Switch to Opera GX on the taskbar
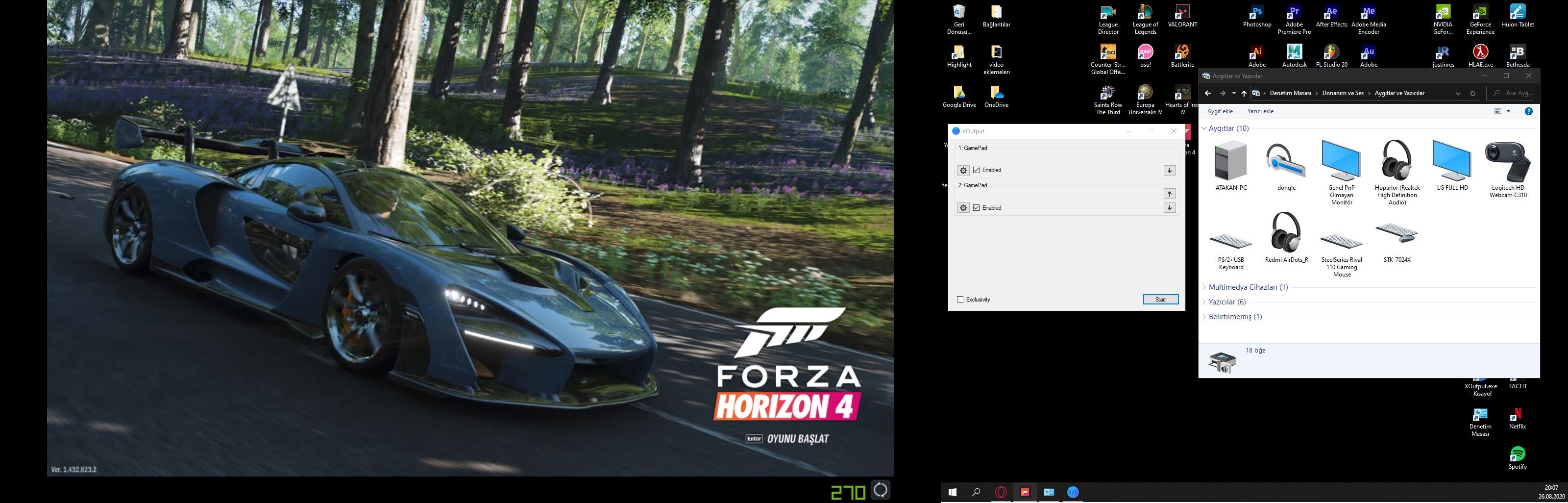 (1001, 492)
